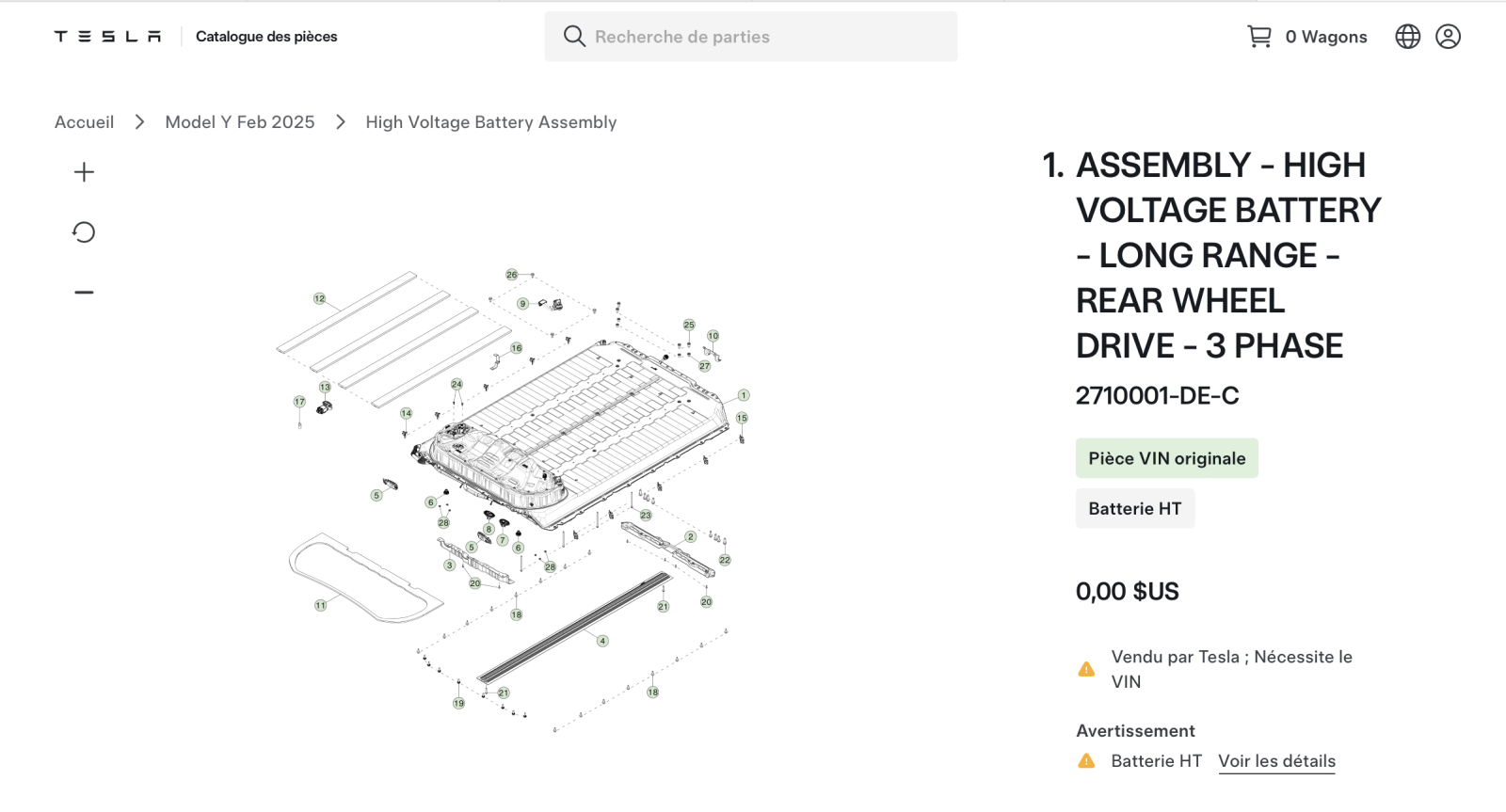Click the battery pack drawing in the diagram
This screenshot has width=1506, height=812.
[x=571, y=433]
